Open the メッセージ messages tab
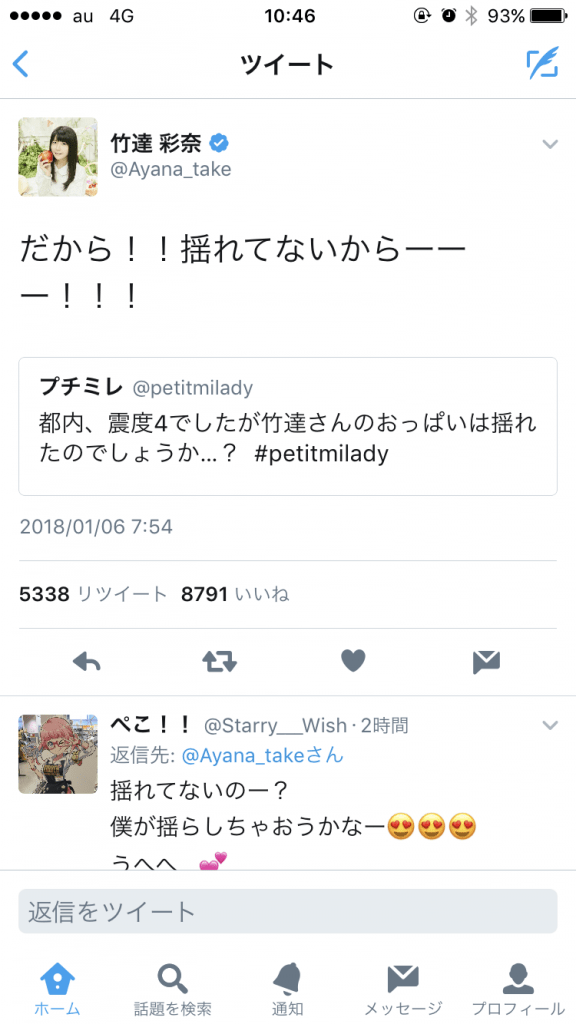Screen dimensions: 576x1024 click(x=403, y=989)
